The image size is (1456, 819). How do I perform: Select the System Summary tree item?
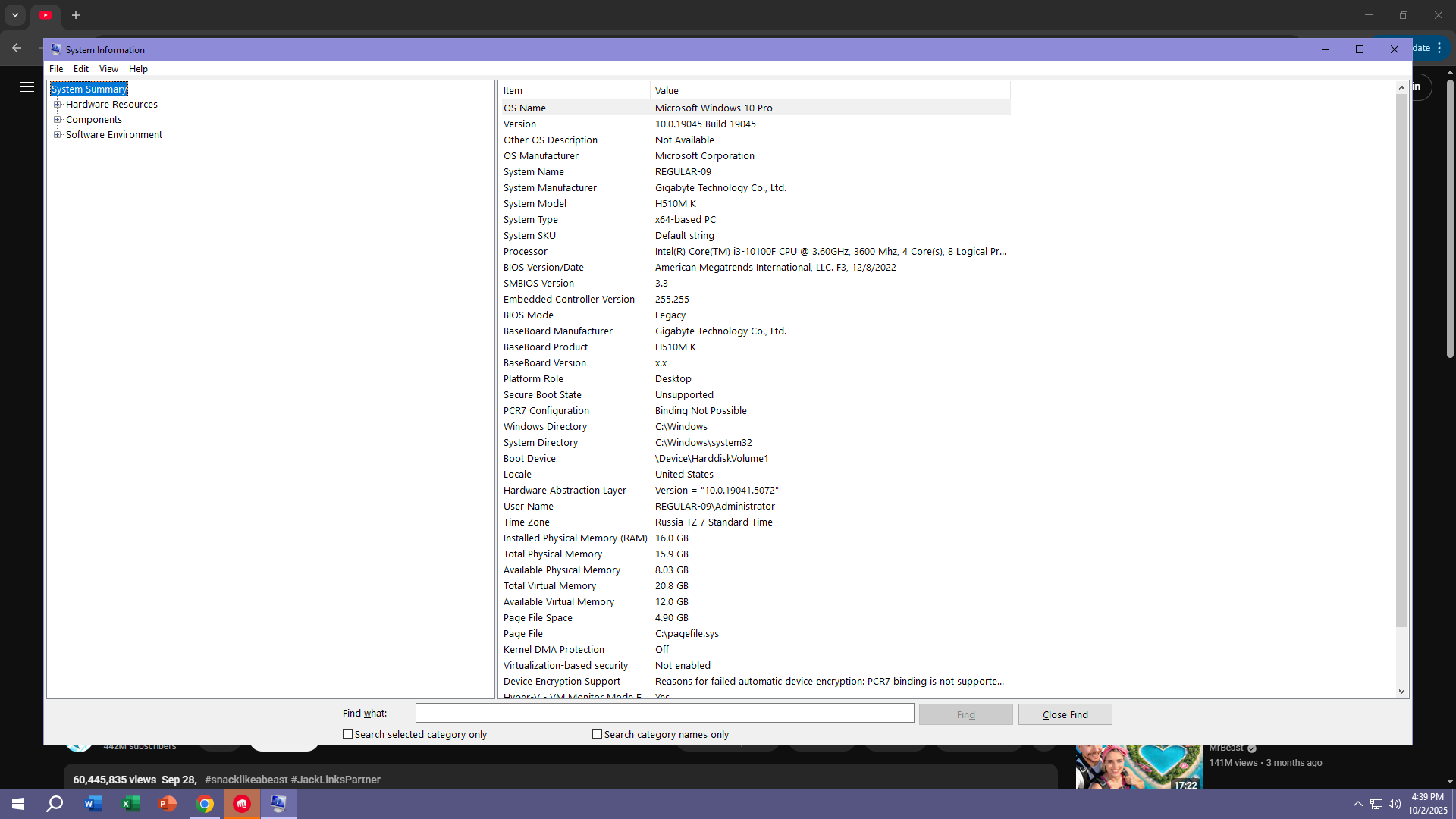pos(89,89)
